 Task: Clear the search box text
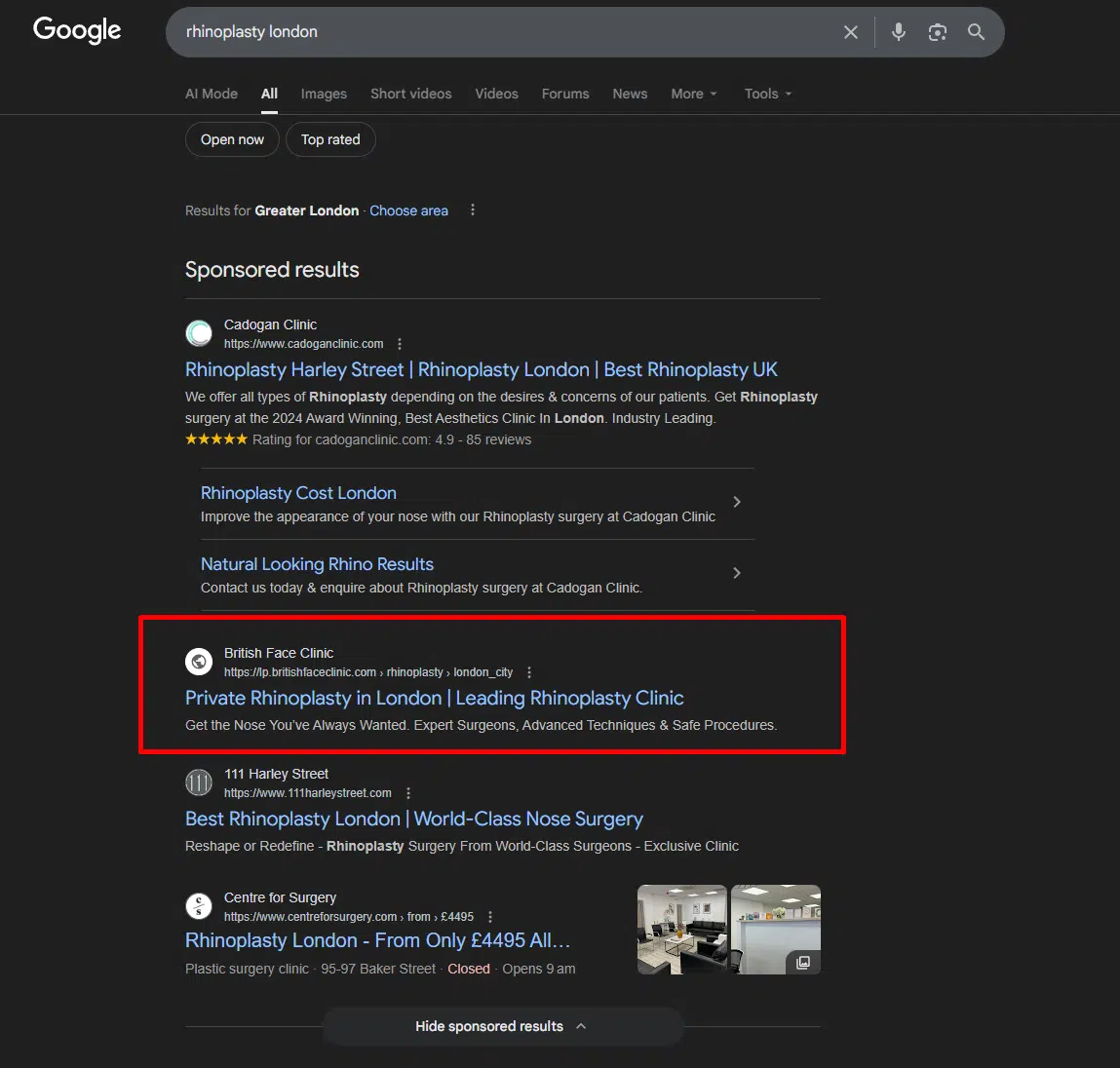[850, 32]
